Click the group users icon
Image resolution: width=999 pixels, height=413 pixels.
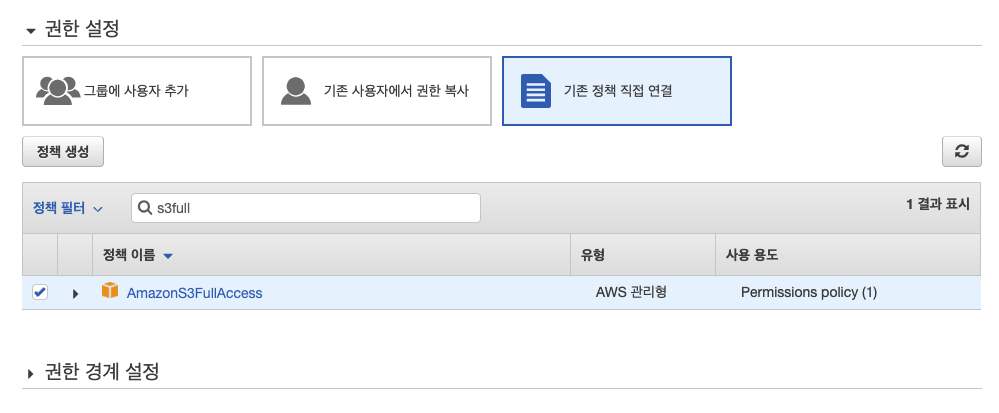click(59, 91)
